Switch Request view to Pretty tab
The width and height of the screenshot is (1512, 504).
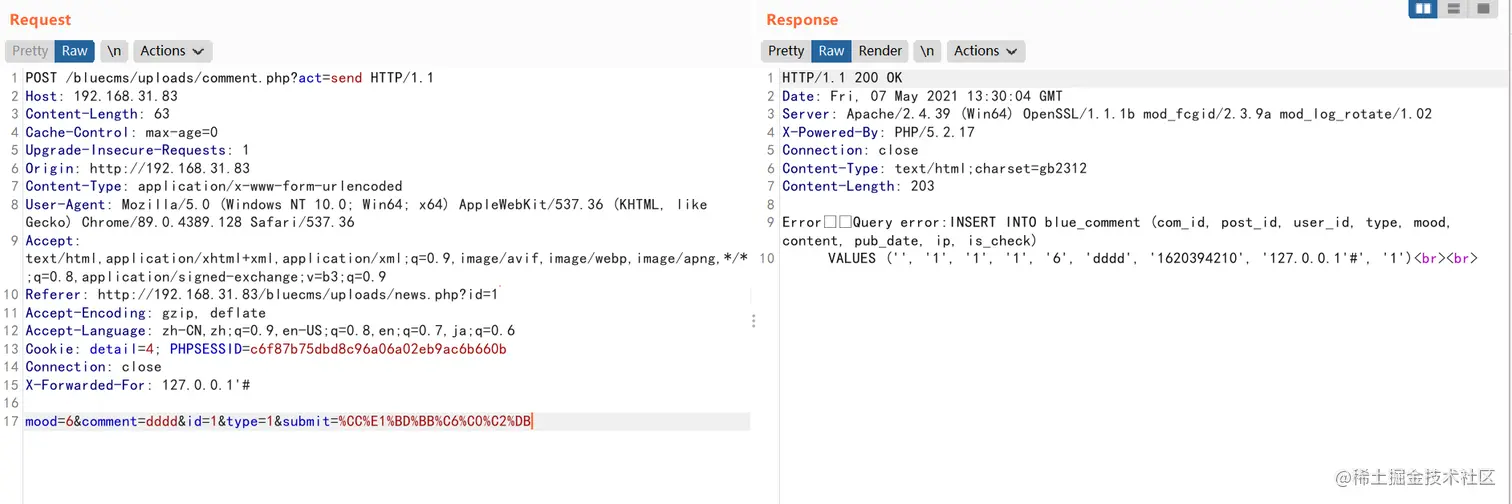click(30, 51)
